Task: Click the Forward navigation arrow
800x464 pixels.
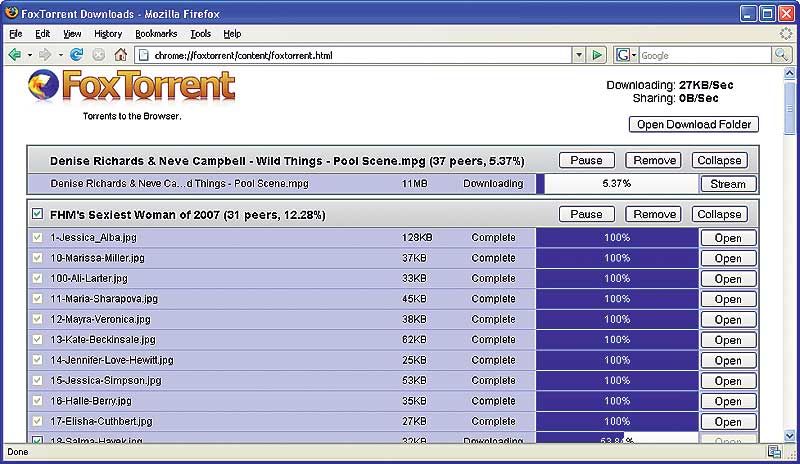Action: coord(45,55)
